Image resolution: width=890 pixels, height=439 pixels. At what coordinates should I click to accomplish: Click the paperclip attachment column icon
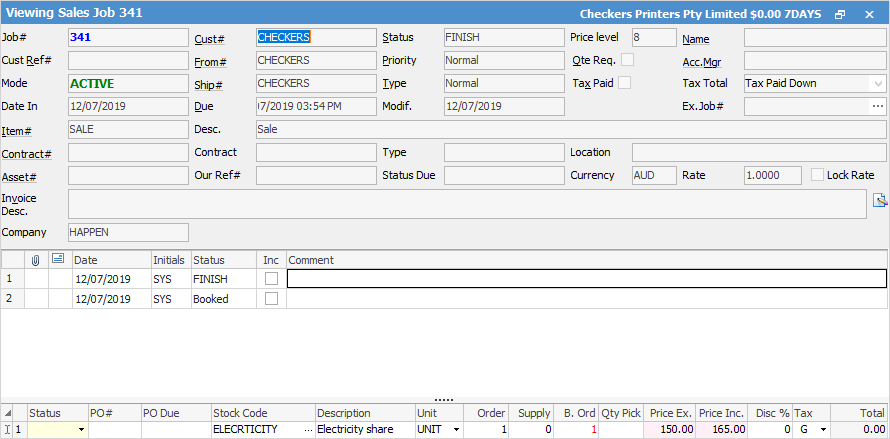[x=36, y=260]
